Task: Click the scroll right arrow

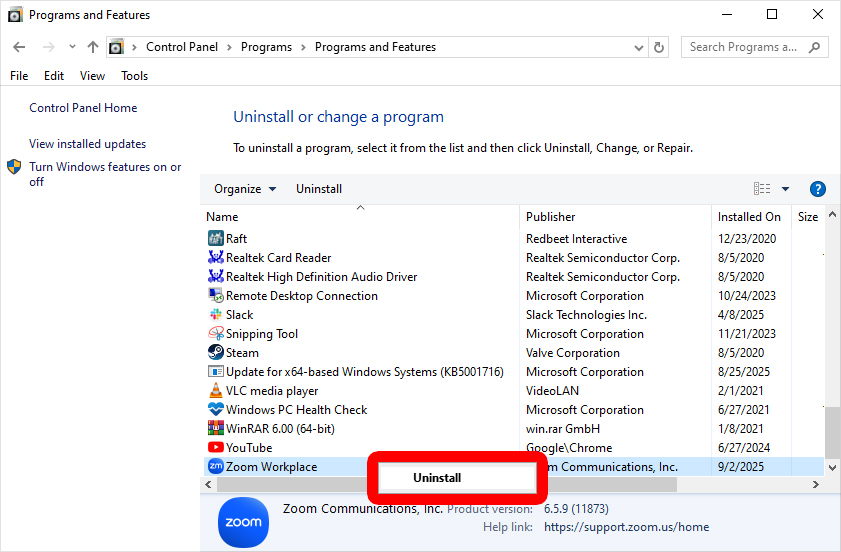Action: [815, 484]
